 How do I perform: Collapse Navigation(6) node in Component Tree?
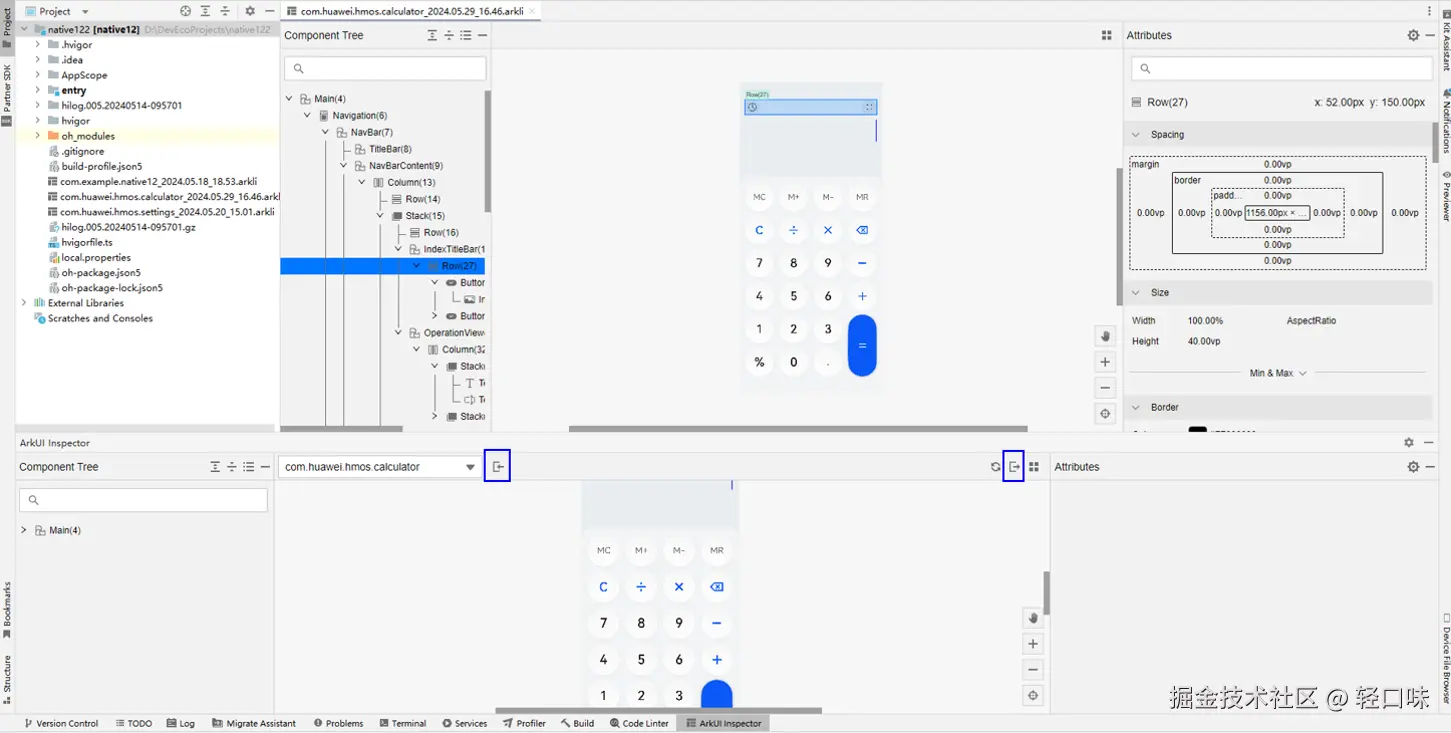(308, 116)
